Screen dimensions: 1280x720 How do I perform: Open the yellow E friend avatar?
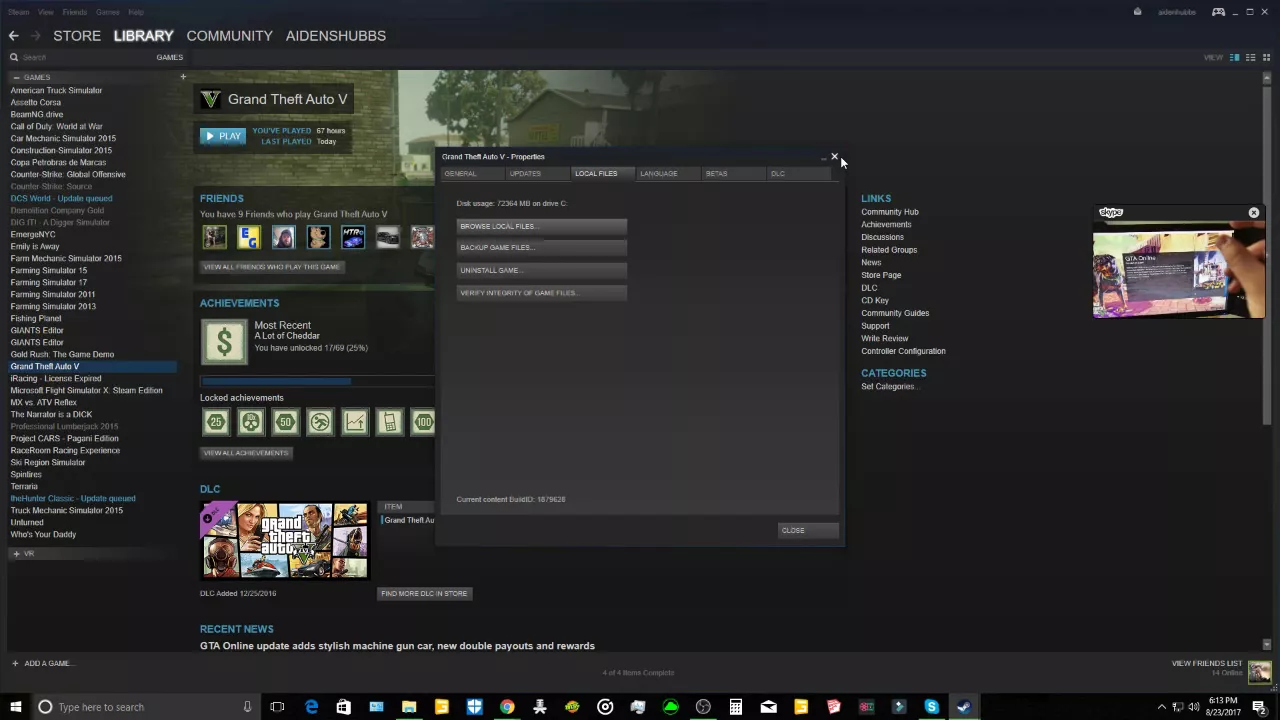249,237
